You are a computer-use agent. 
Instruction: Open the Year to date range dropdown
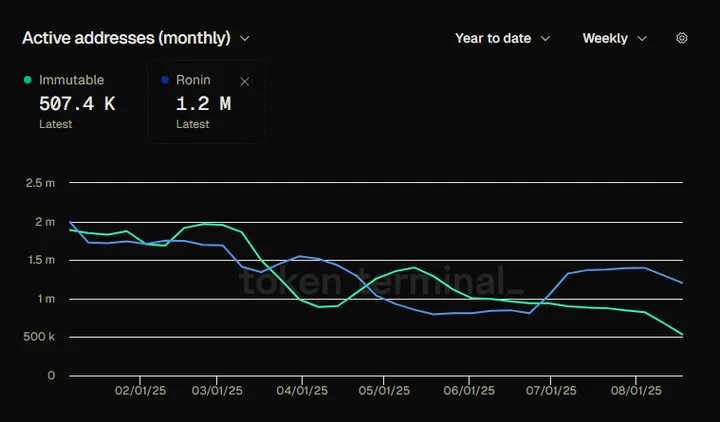tap(502, 38)
